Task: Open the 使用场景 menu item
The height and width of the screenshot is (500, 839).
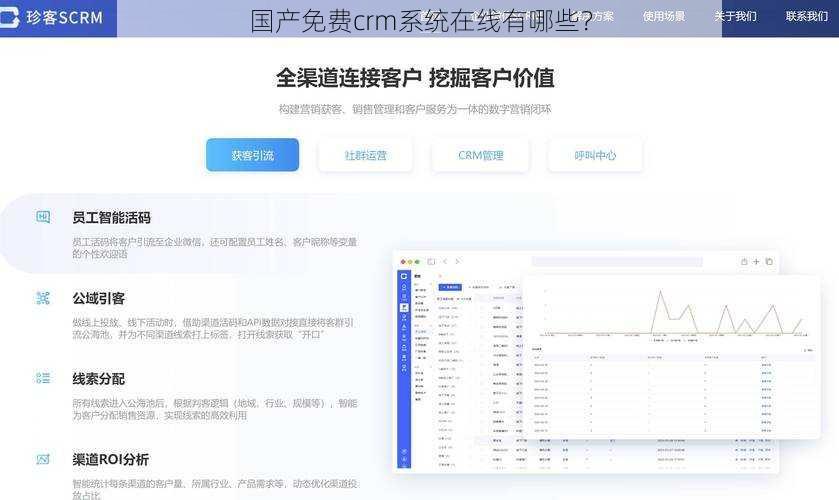Action: click(x=664, y=17)
